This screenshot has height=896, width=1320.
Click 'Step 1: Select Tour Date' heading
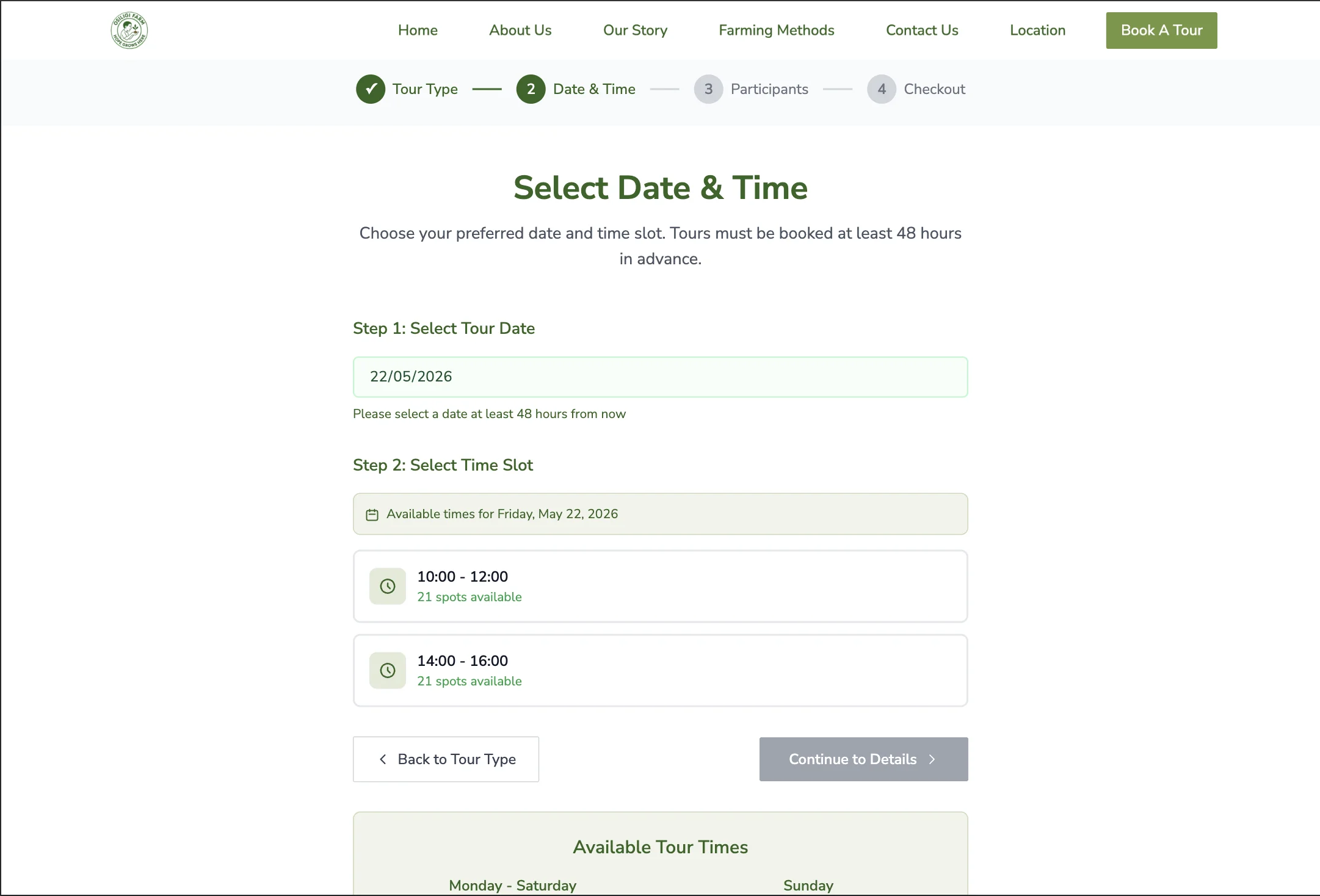point(444,328)
